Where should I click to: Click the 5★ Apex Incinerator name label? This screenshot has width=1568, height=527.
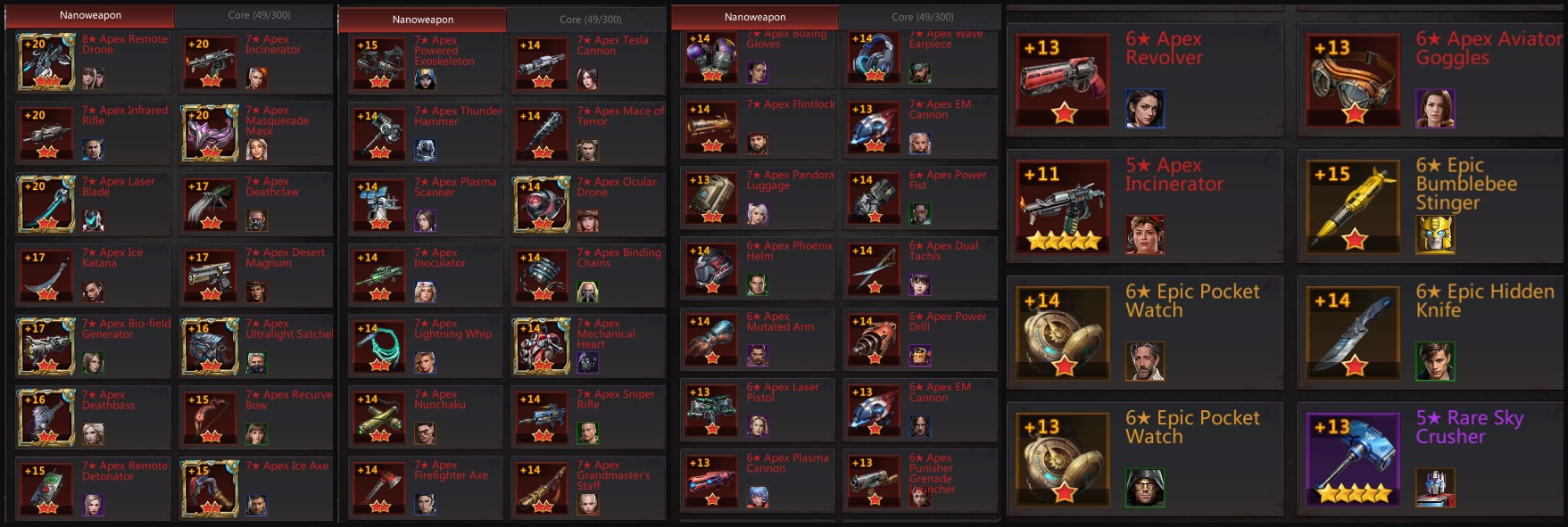coord(1174,175)
